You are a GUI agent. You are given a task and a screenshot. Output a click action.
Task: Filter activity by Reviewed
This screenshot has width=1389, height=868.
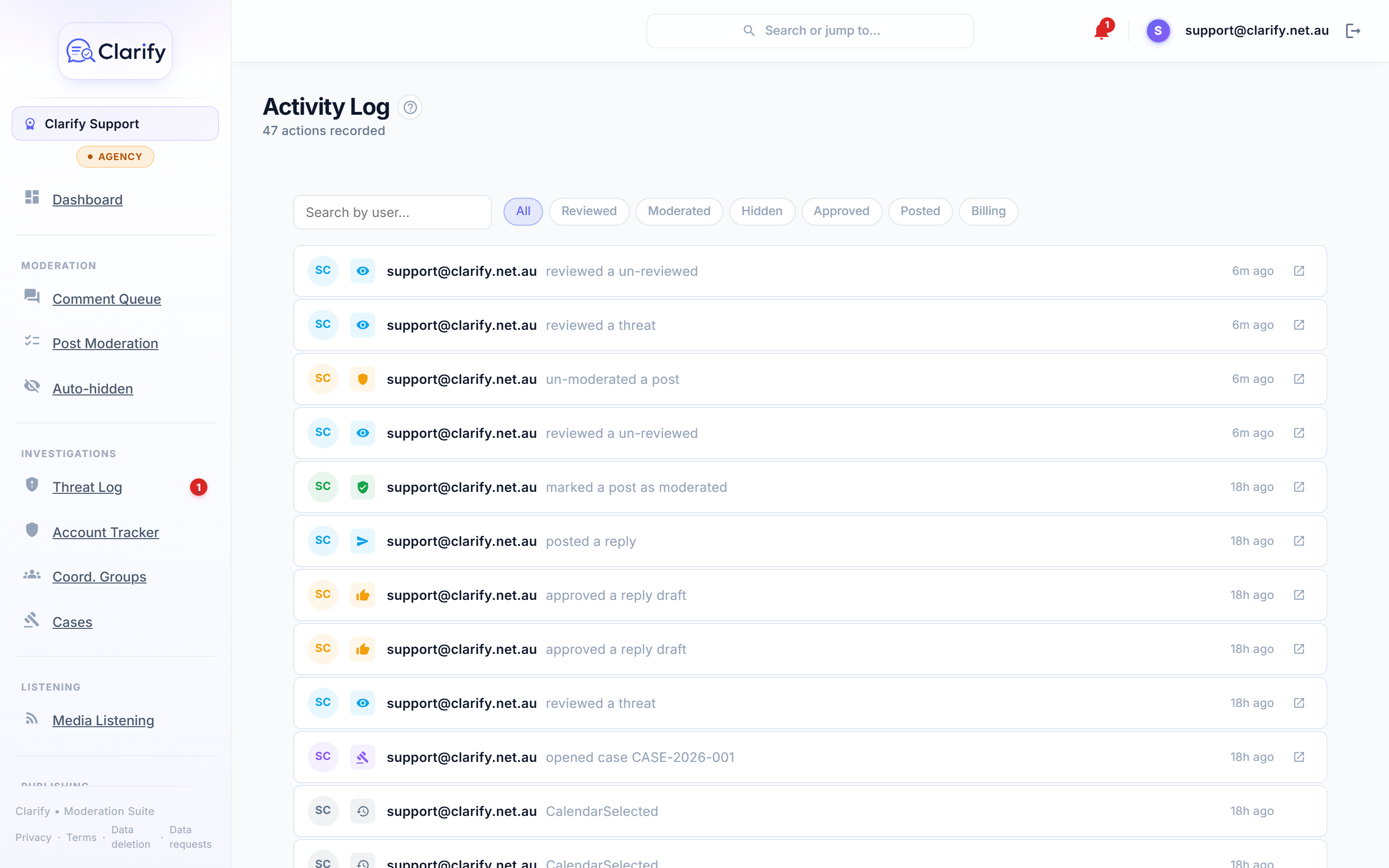tap(589, 211)
